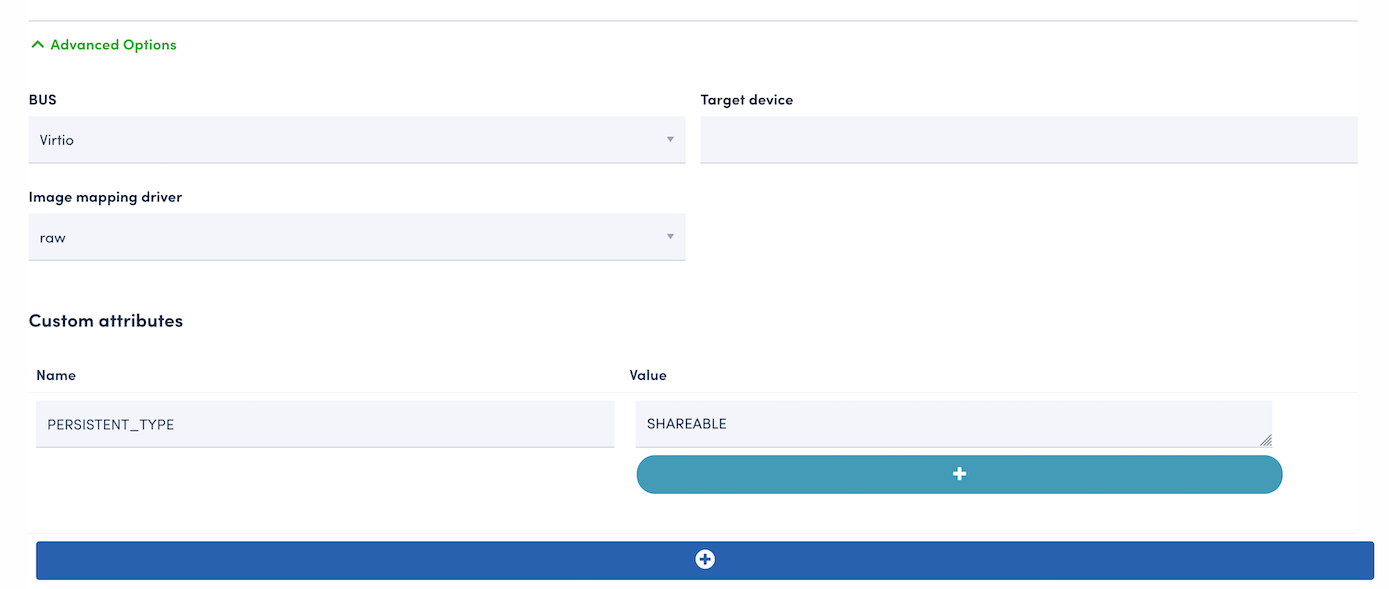Click the Target device label
The height and width of the screenshot is (589, 1389).
746,100
